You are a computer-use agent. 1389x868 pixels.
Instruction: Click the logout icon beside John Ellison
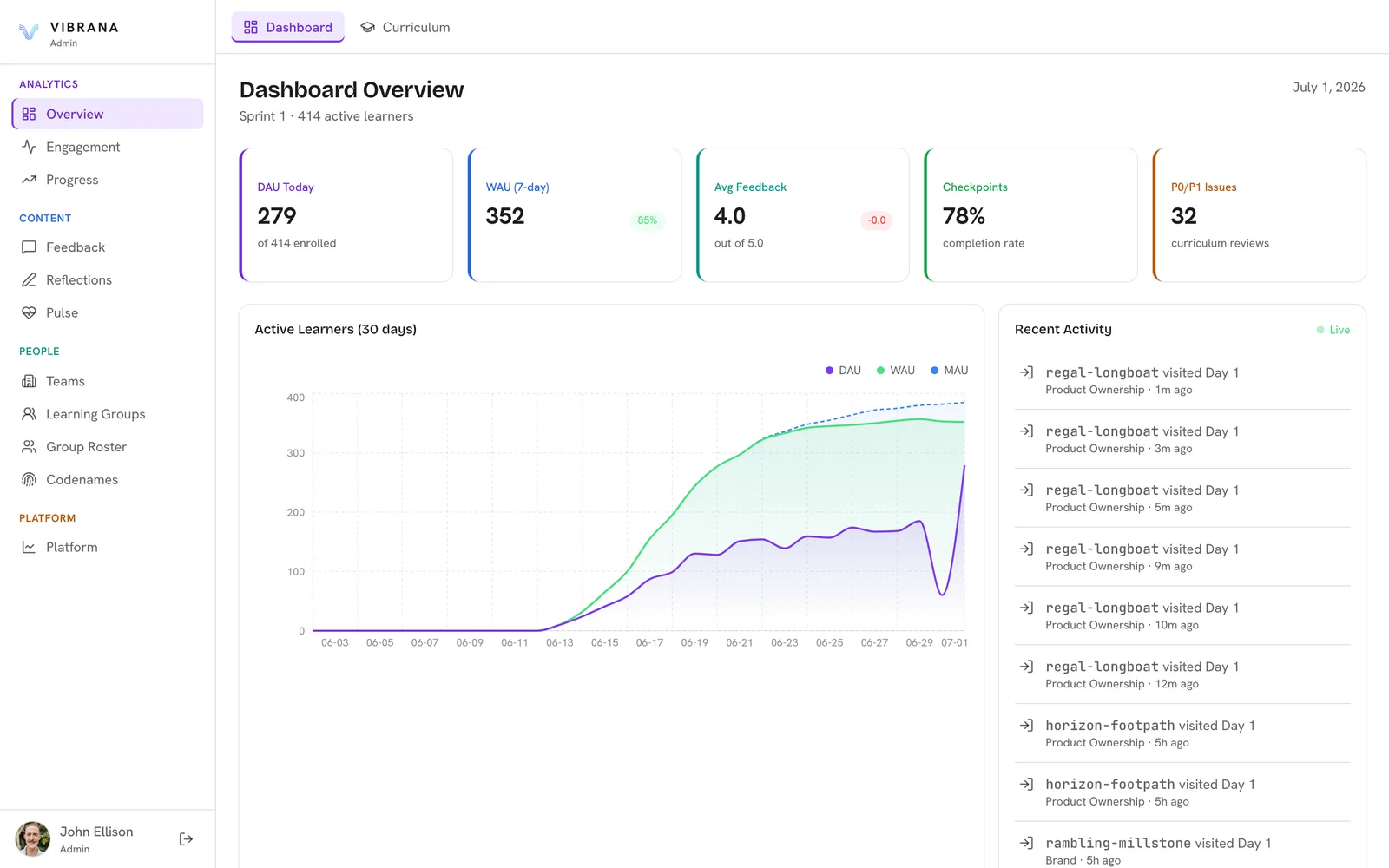[x=186, y=838]
